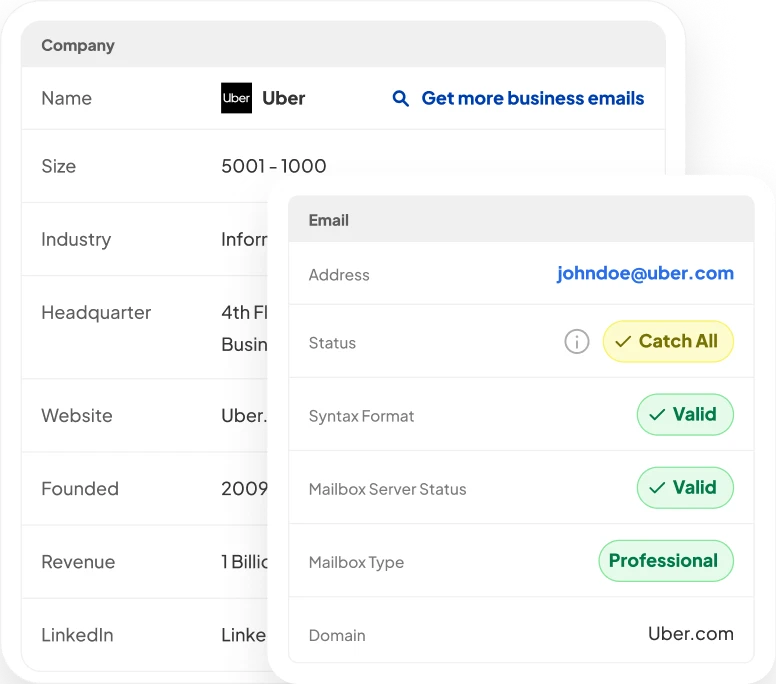This screenshot has width=776, height=684.
Task: Select the Founded year 2009 value
Action: tap(244, 489)
